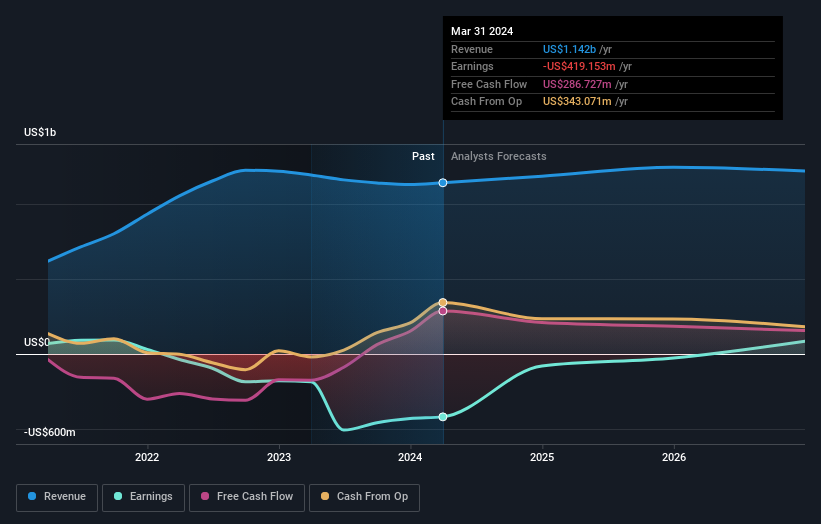The width and height of the screenshot is (821, 524).
Task: Click the 'Cash From Op' row label in tooltip
Action: [486, 102]
